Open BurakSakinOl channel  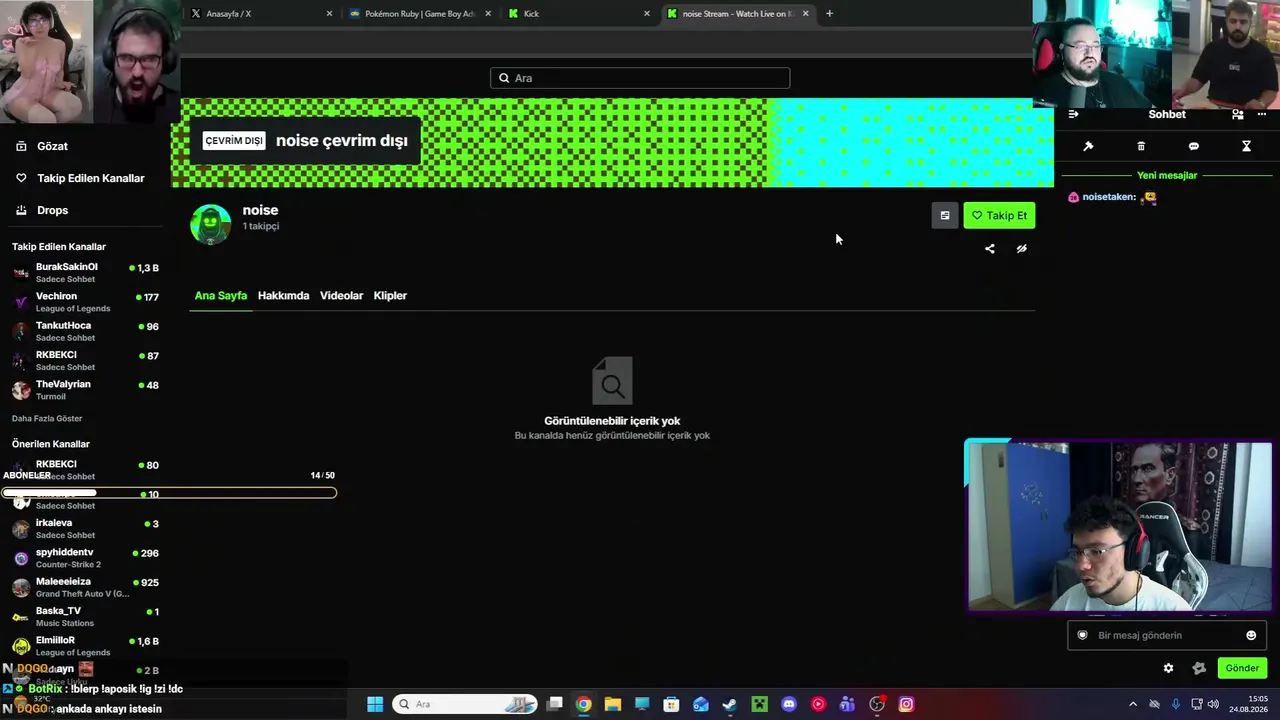click(x=86, y=273)
